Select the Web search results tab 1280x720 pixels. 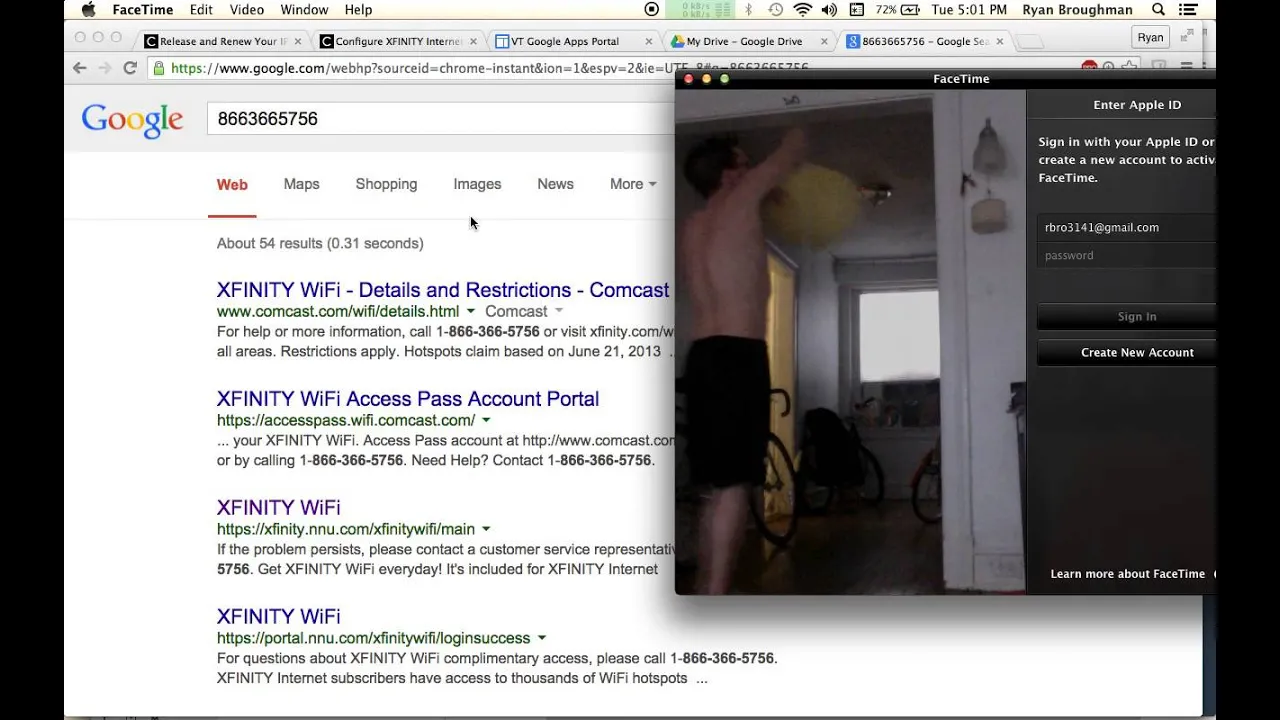[232, 184]
